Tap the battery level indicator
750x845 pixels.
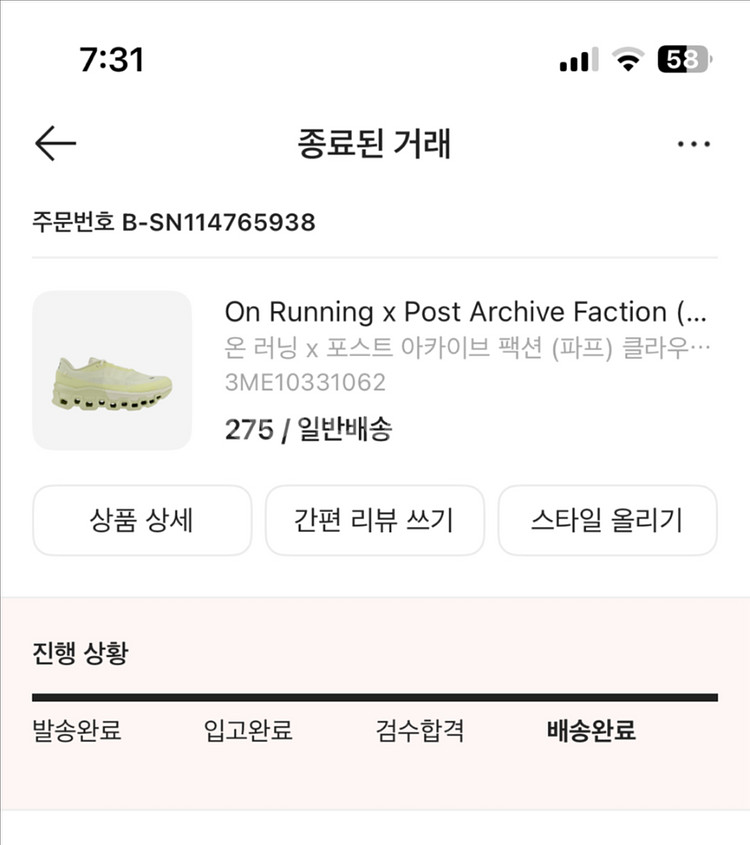[682, 60]
